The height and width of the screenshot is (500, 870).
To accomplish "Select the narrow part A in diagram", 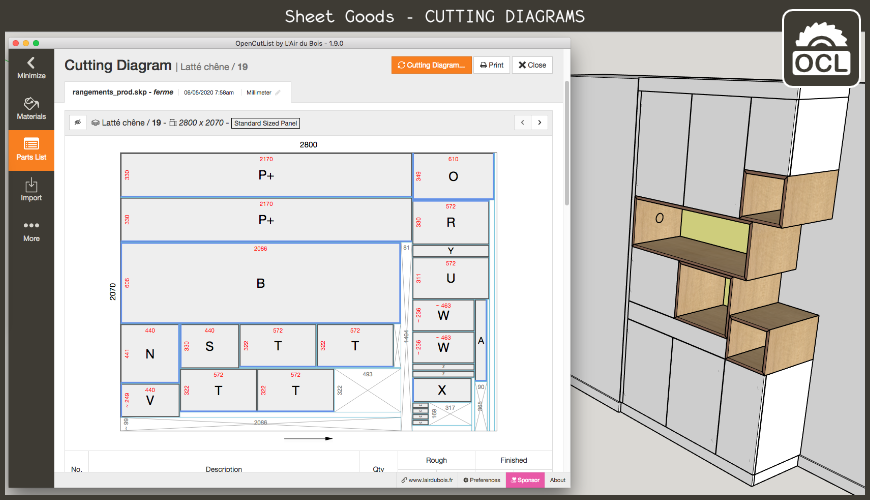I will pyautogui.click(x=481, y=340).
